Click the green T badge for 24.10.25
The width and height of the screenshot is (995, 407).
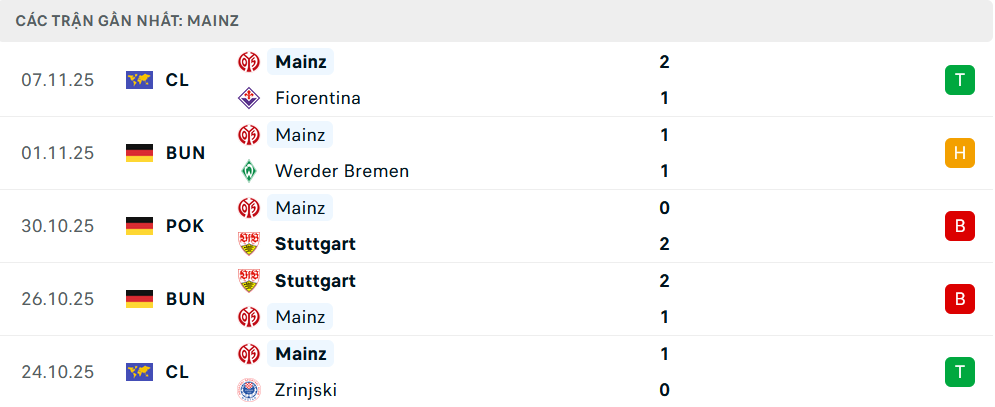coord(959,372)
